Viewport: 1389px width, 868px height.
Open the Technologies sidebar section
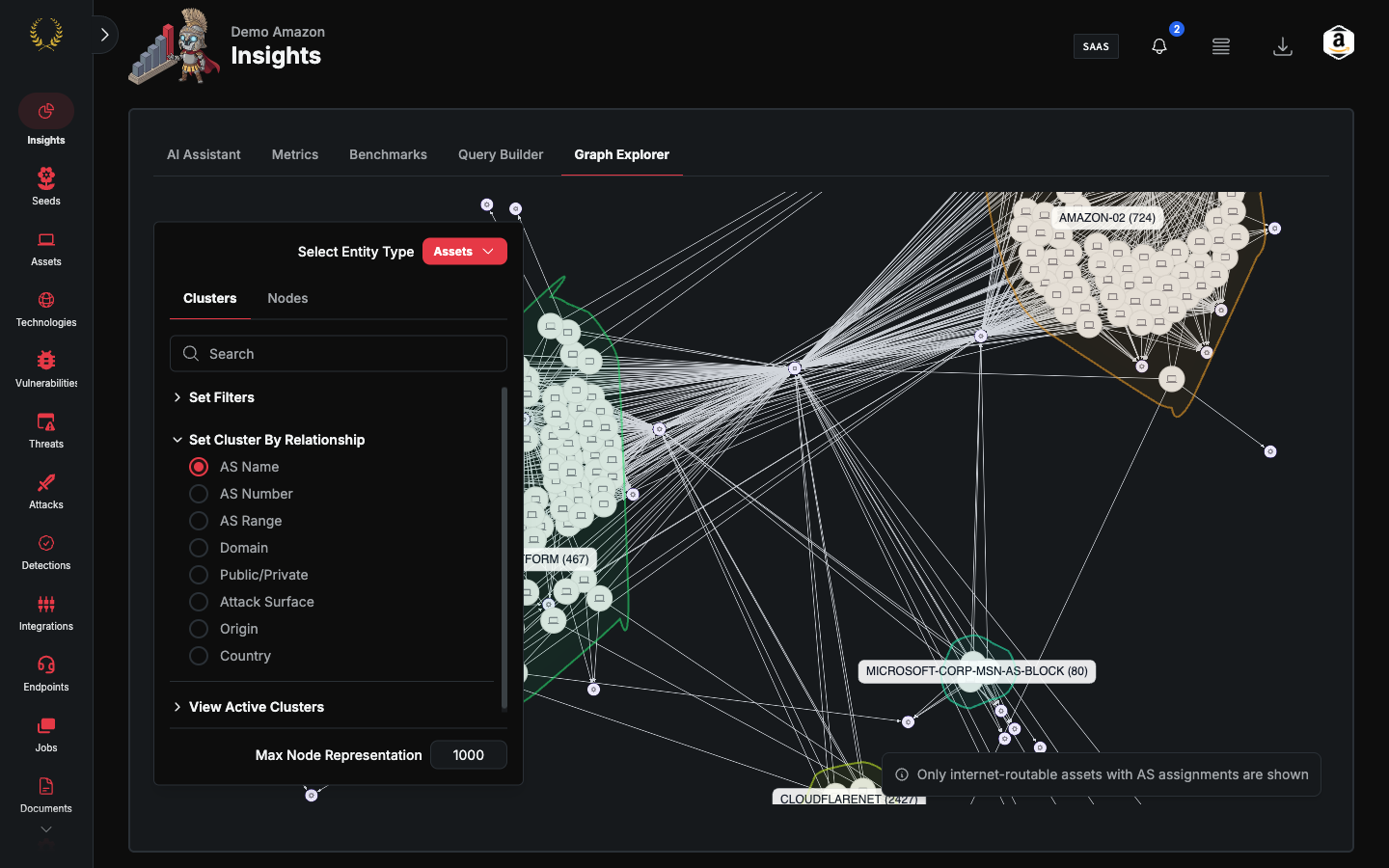point(45,309)
